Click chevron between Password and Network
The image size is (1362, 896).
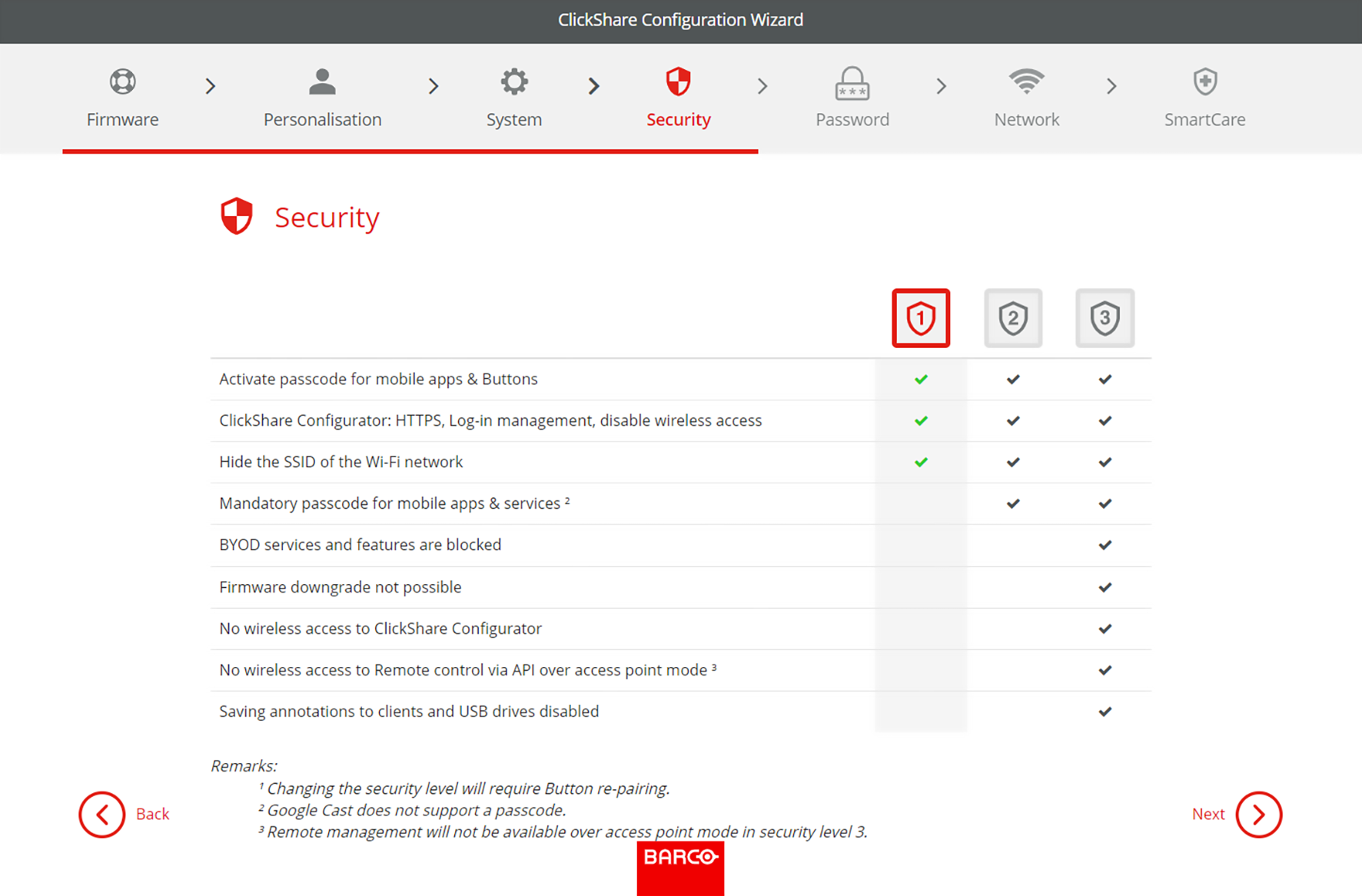tap(942, 86)
